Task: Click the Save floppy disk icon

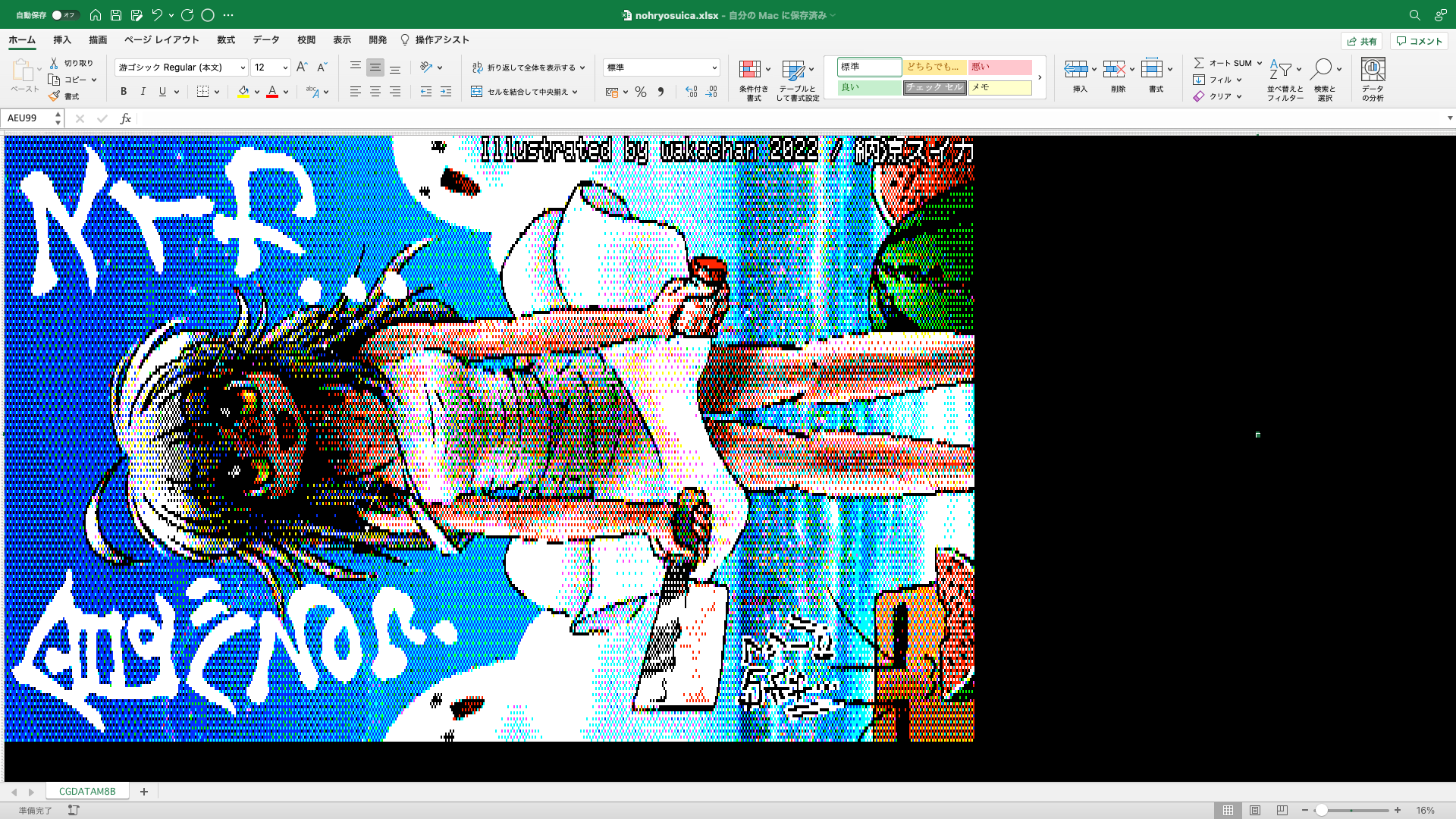Action: [x=116, y=15]
